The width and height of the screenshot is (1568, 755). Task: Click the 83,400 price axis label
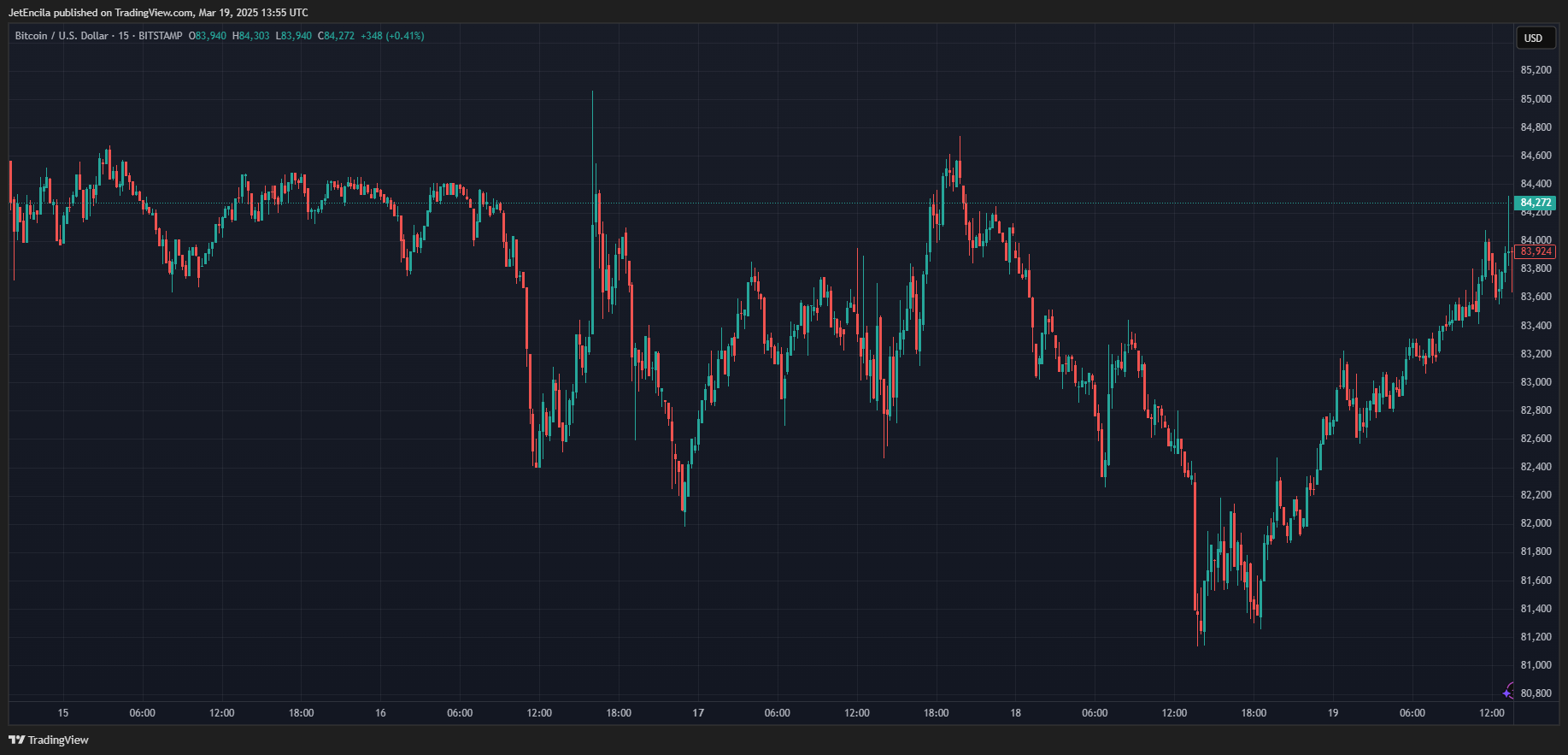pos(1536,326)
